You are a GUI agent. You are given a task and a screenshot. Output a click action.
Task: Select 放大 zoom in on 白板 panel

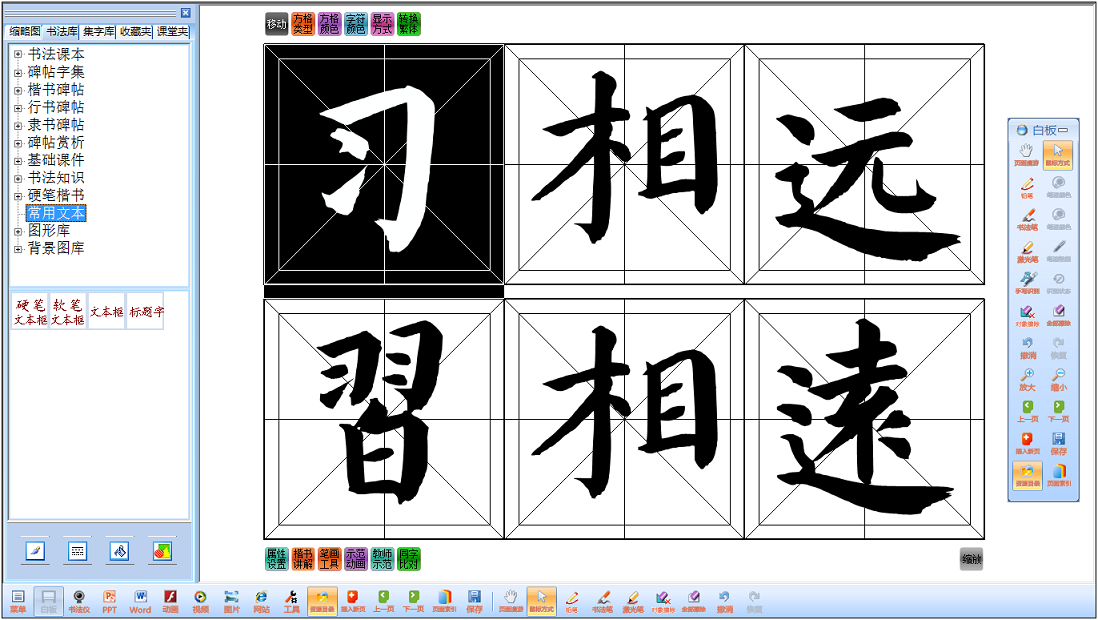(1027, 379)
